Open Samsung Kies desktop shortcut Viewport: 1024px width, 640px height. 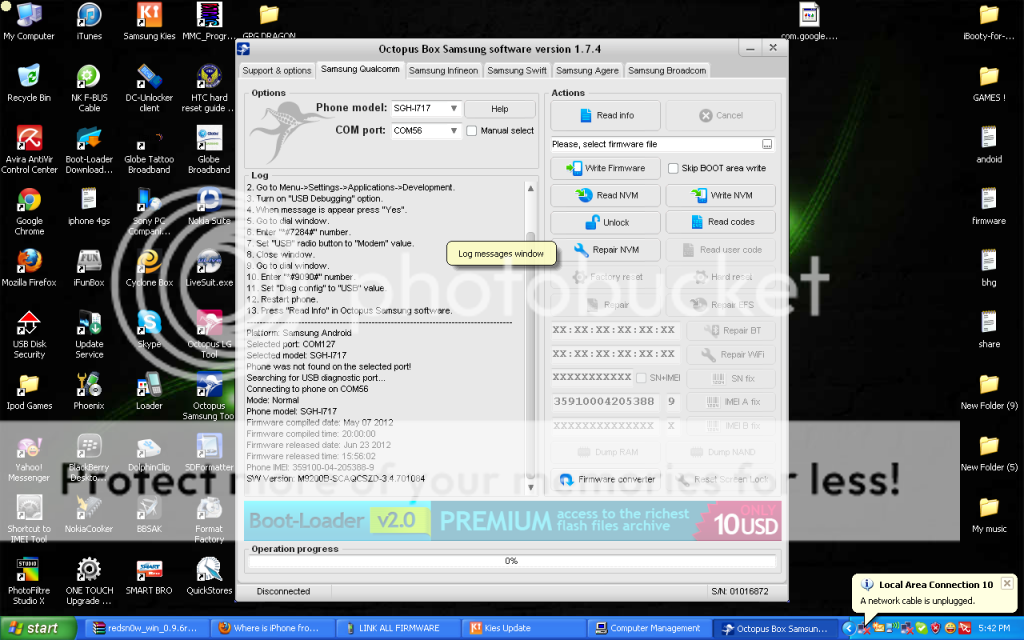[149, 22]
